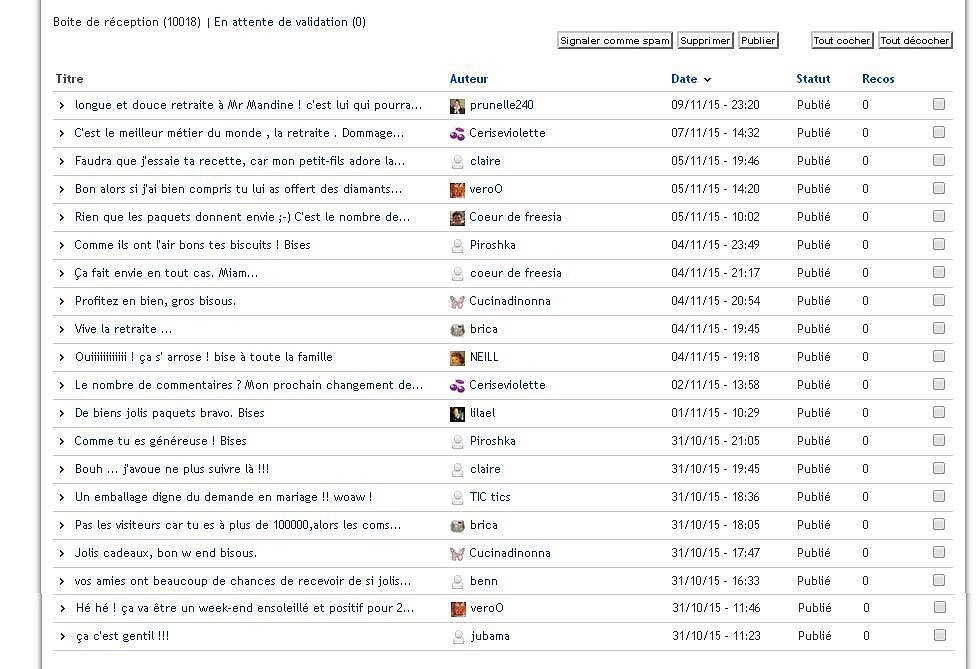The image size is (979, 669).
Task: Click veroO avatar on 31/10/15 11:46 row
Action: tap(458, 609)
